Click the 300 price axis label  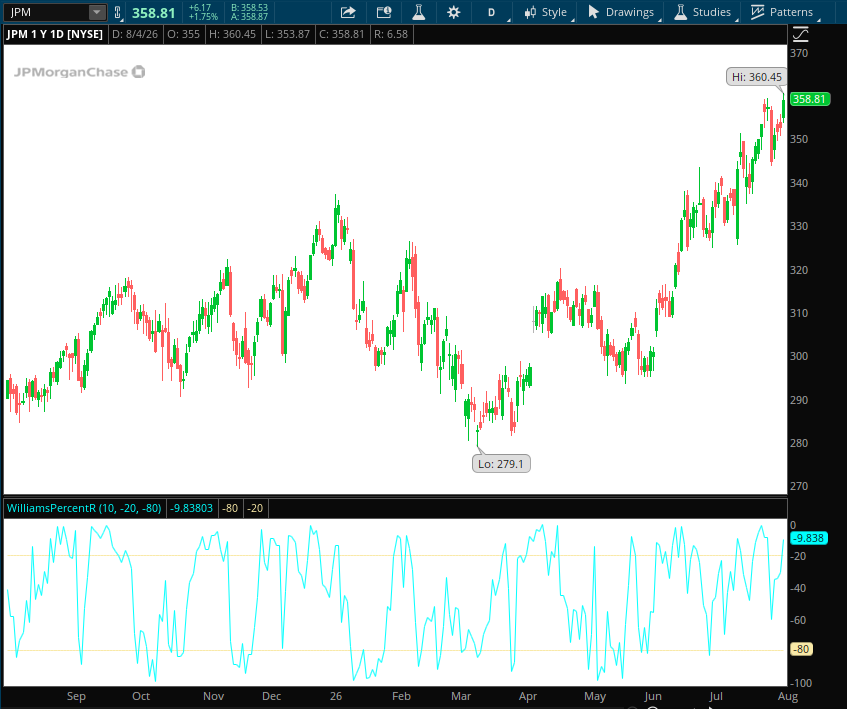pyautogui.click(x=799, y=356)
